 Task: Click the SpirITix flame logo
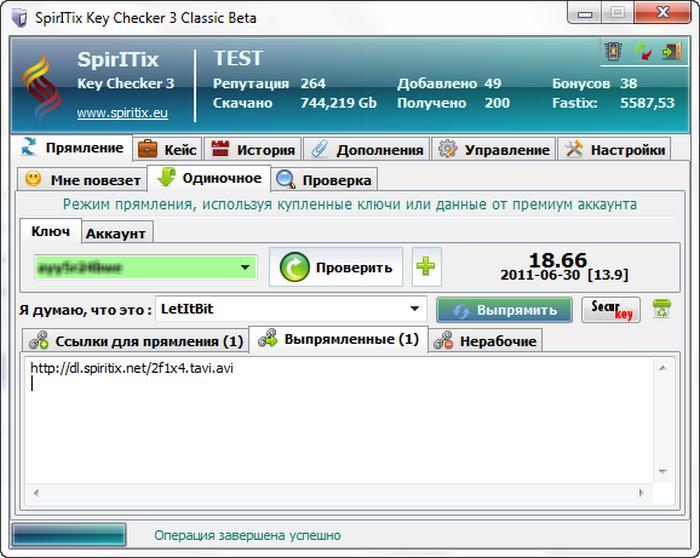pos(42,87)
